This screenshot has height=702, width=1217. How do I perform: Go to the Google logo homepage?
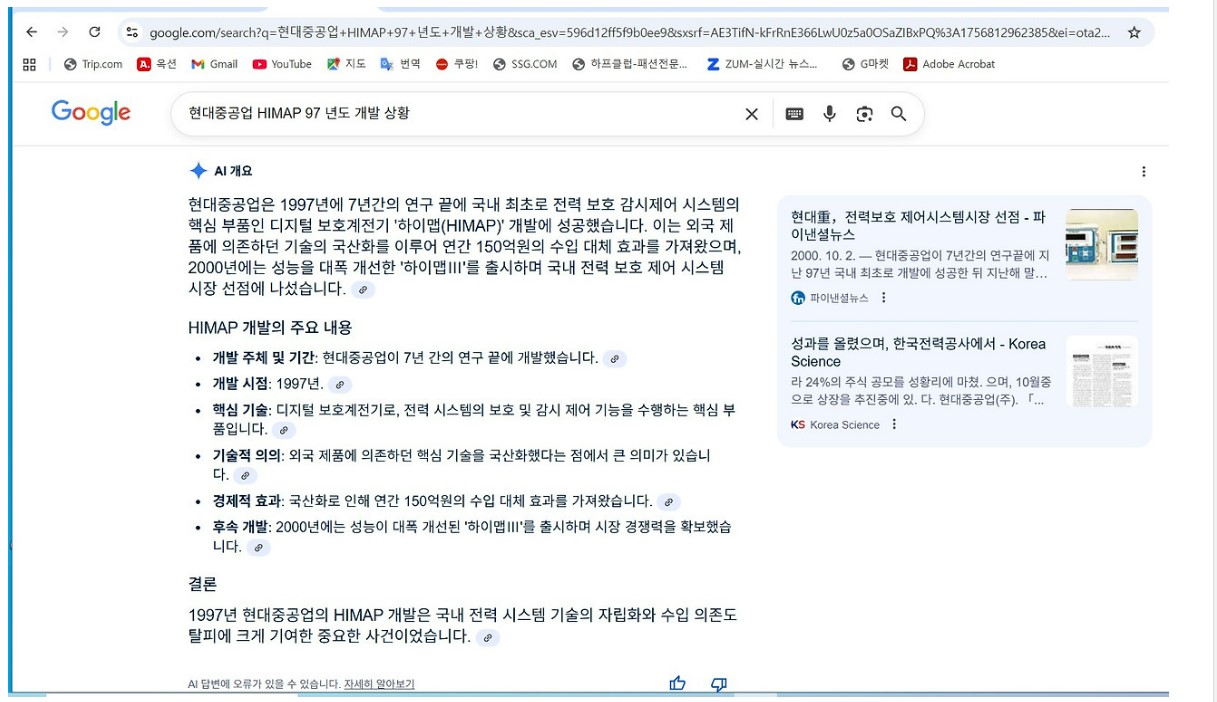[x=91, y=113]
